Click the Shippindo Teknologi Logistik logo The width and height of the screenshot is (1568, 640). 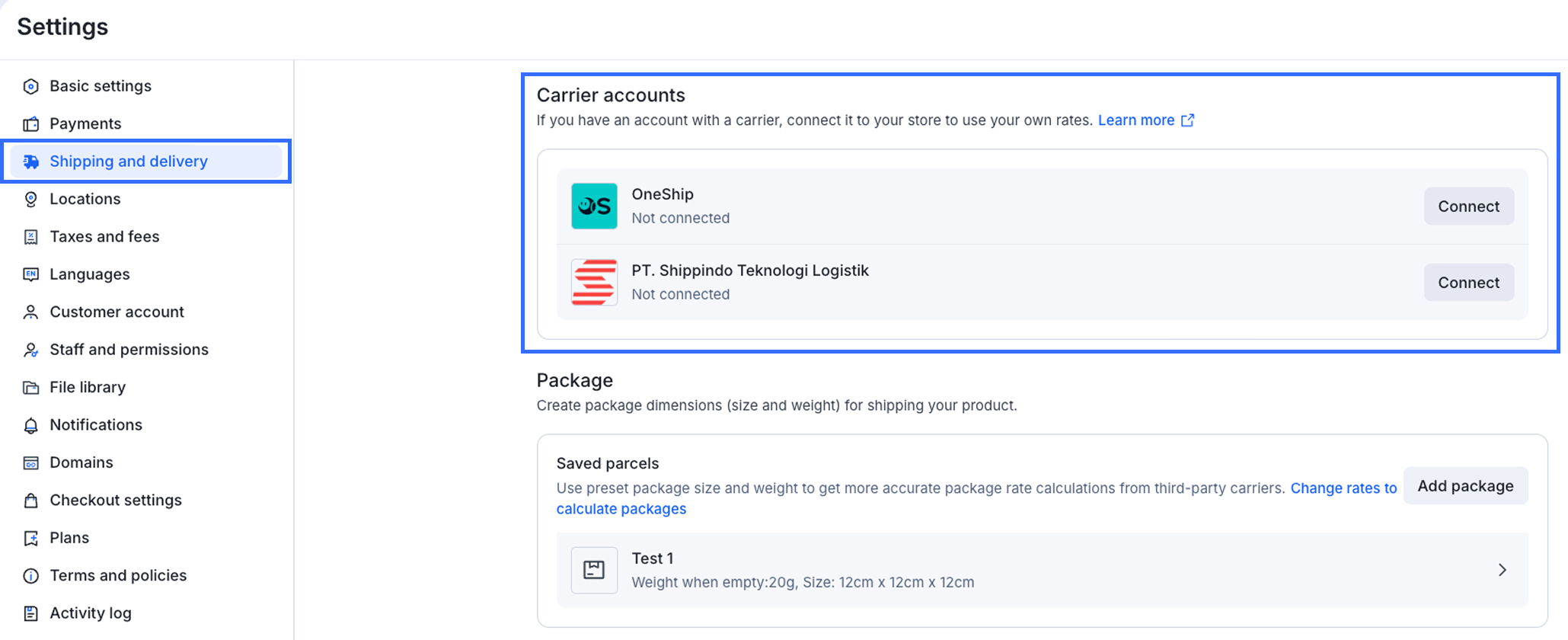pyautogui.click(x=594, y=282)
